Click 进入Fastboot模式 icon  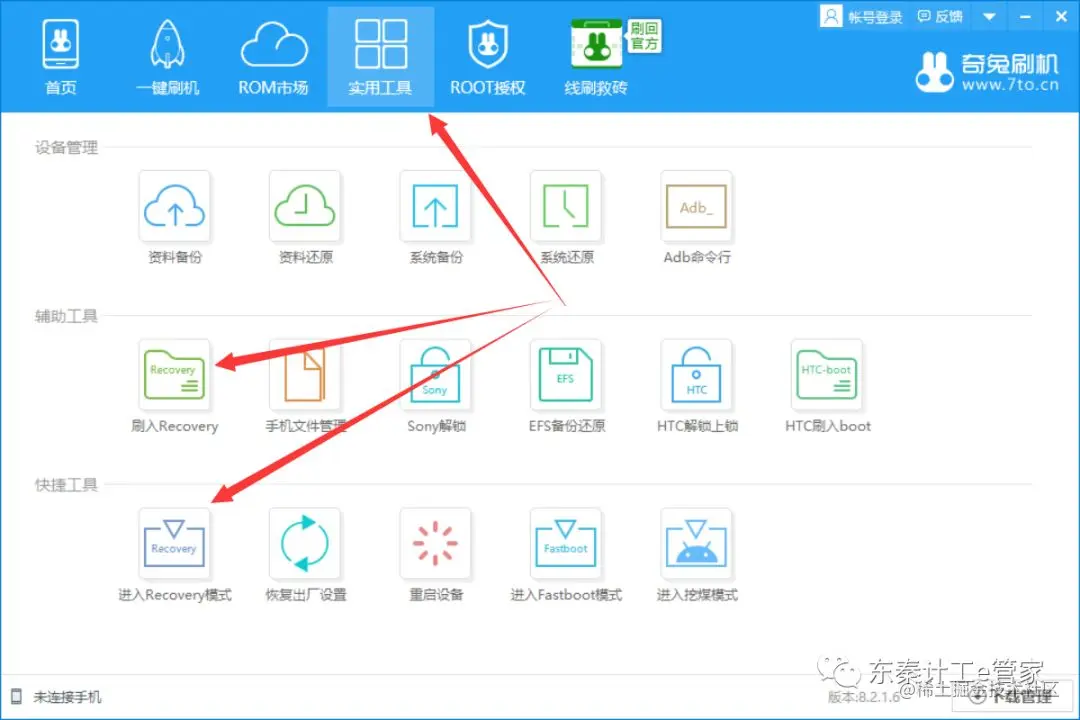point(565,543)
